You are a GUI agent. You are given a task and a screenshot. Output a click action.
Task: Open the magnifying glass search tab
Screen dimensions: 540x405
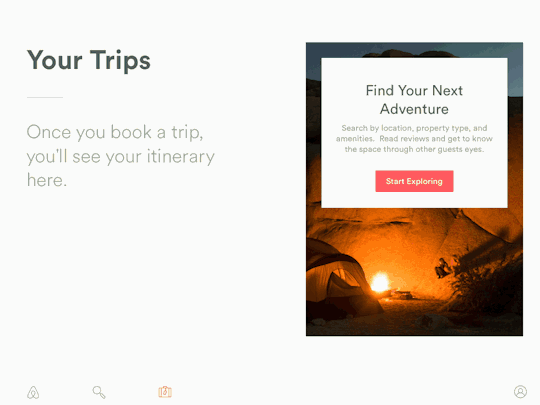pyautogui.click(x=99, y=392)
